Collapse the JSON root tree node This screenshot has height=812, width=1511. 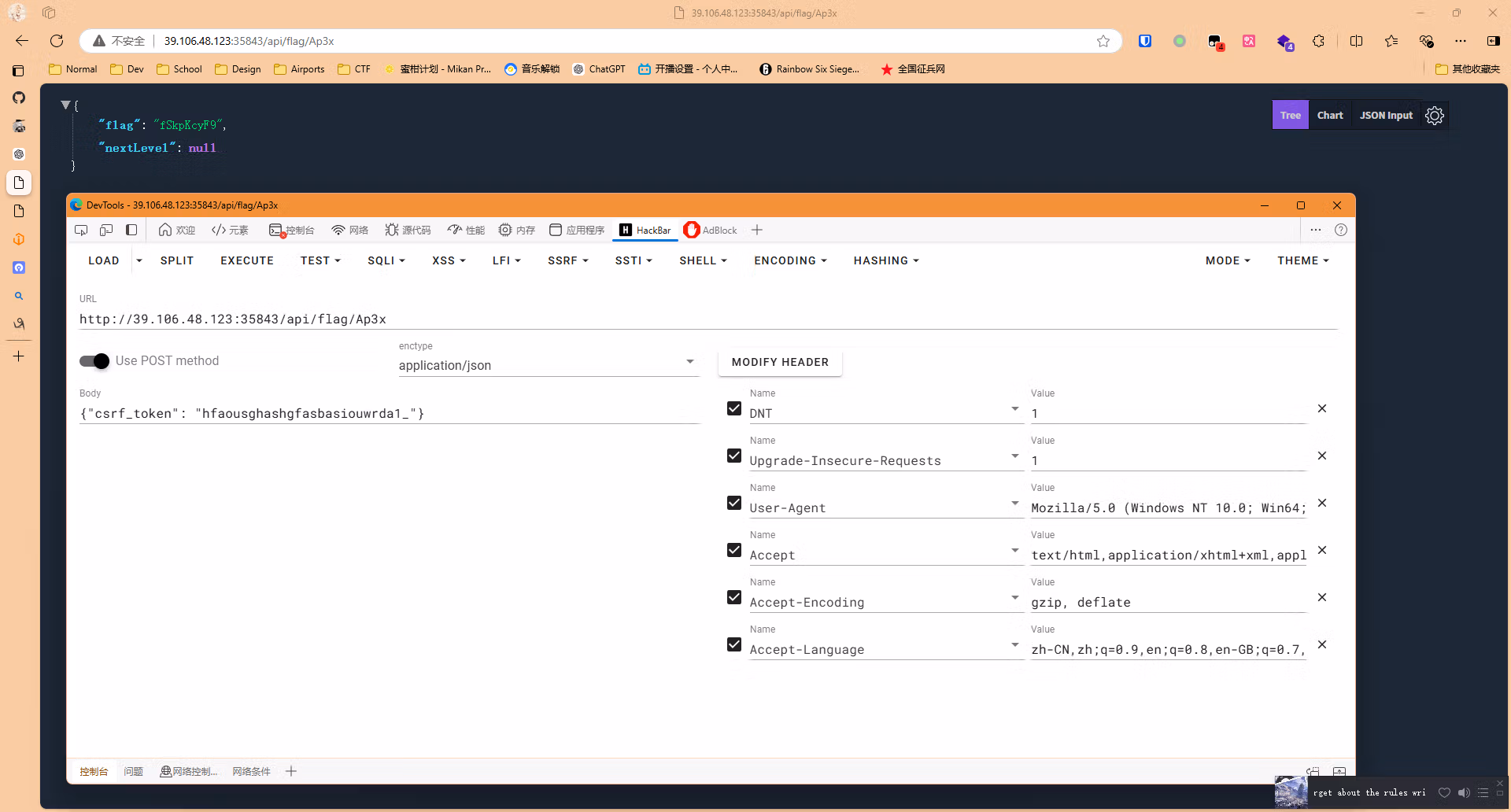pos(65,105)
